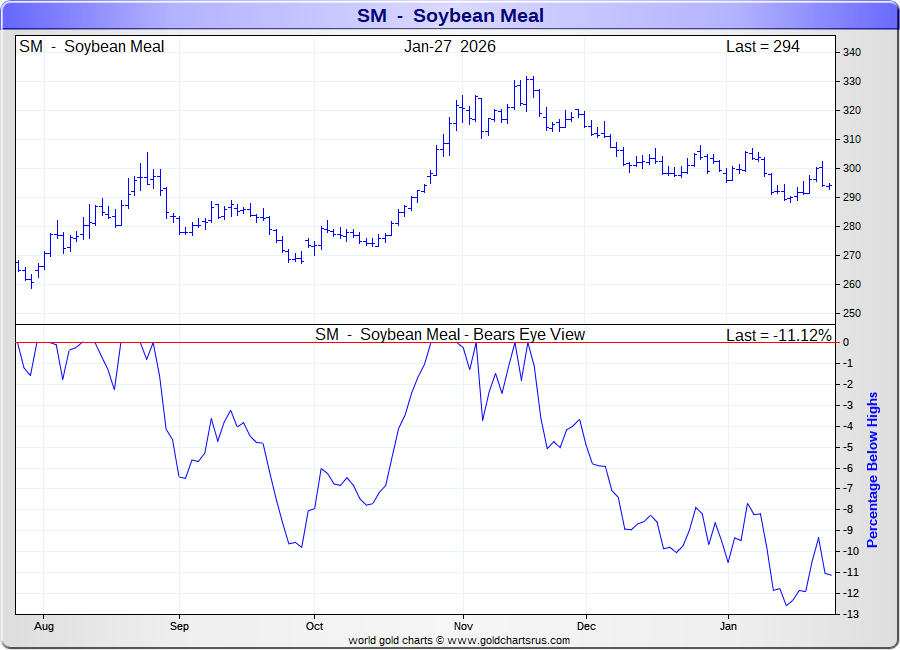Click the 300 price axis label
This screenshot has height=650, width=900.
[x=852, y=168]
